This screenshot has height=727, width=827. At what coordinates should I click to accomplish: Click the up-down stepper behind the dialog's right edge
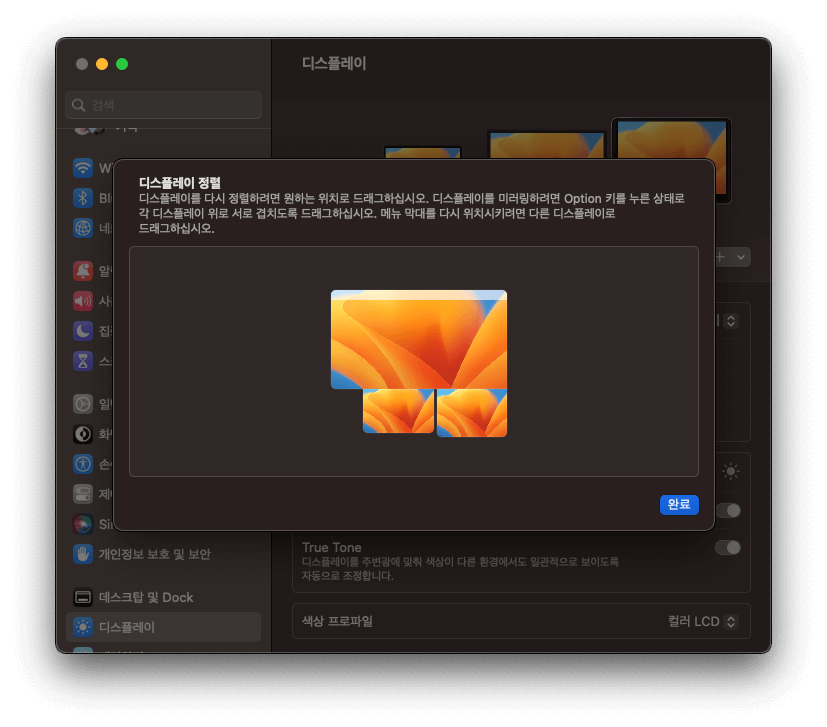tap(731, 321)
